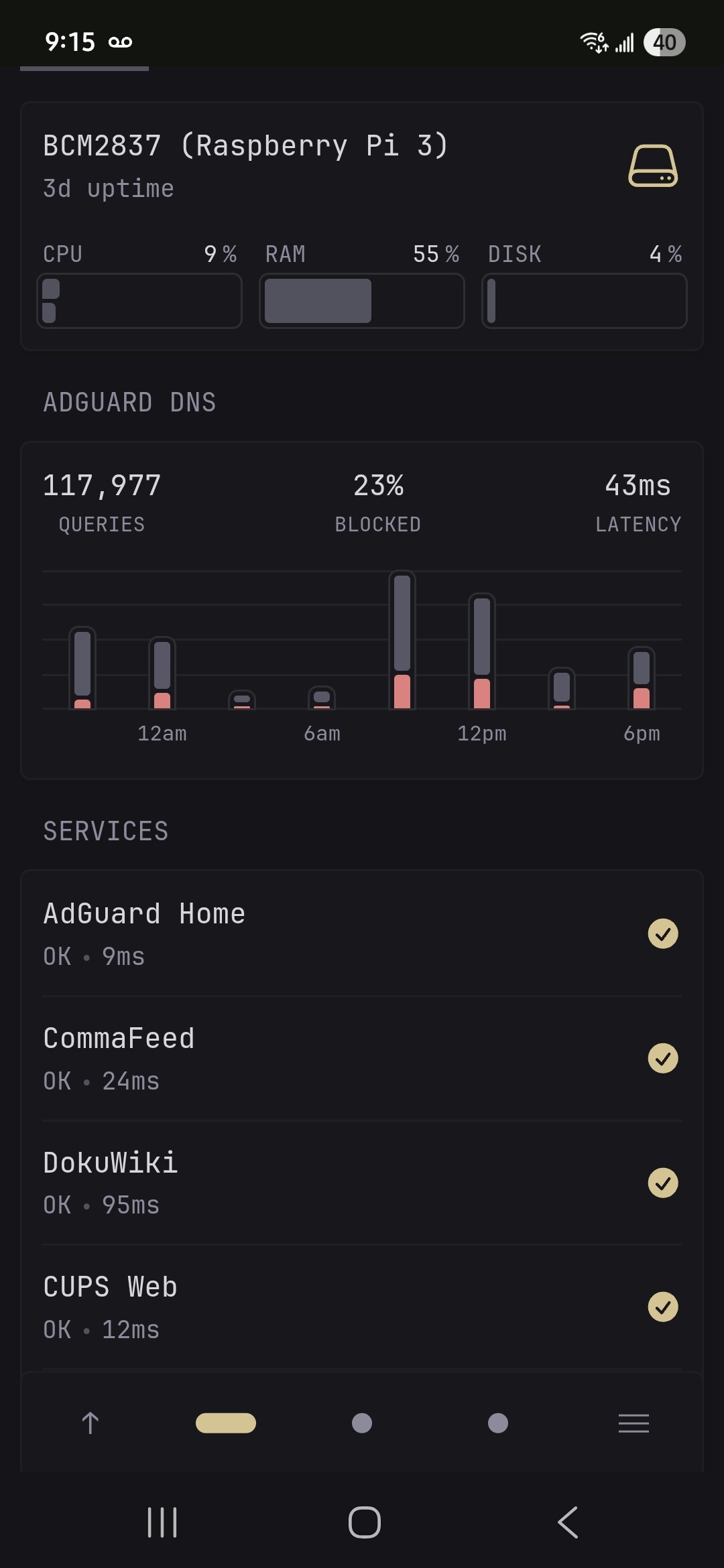The width and height of the screenshot is (724, 1568).
Task: Tap the CUPS Web status checkmark
Action: pyautogui.click(x=663, y=1307)
